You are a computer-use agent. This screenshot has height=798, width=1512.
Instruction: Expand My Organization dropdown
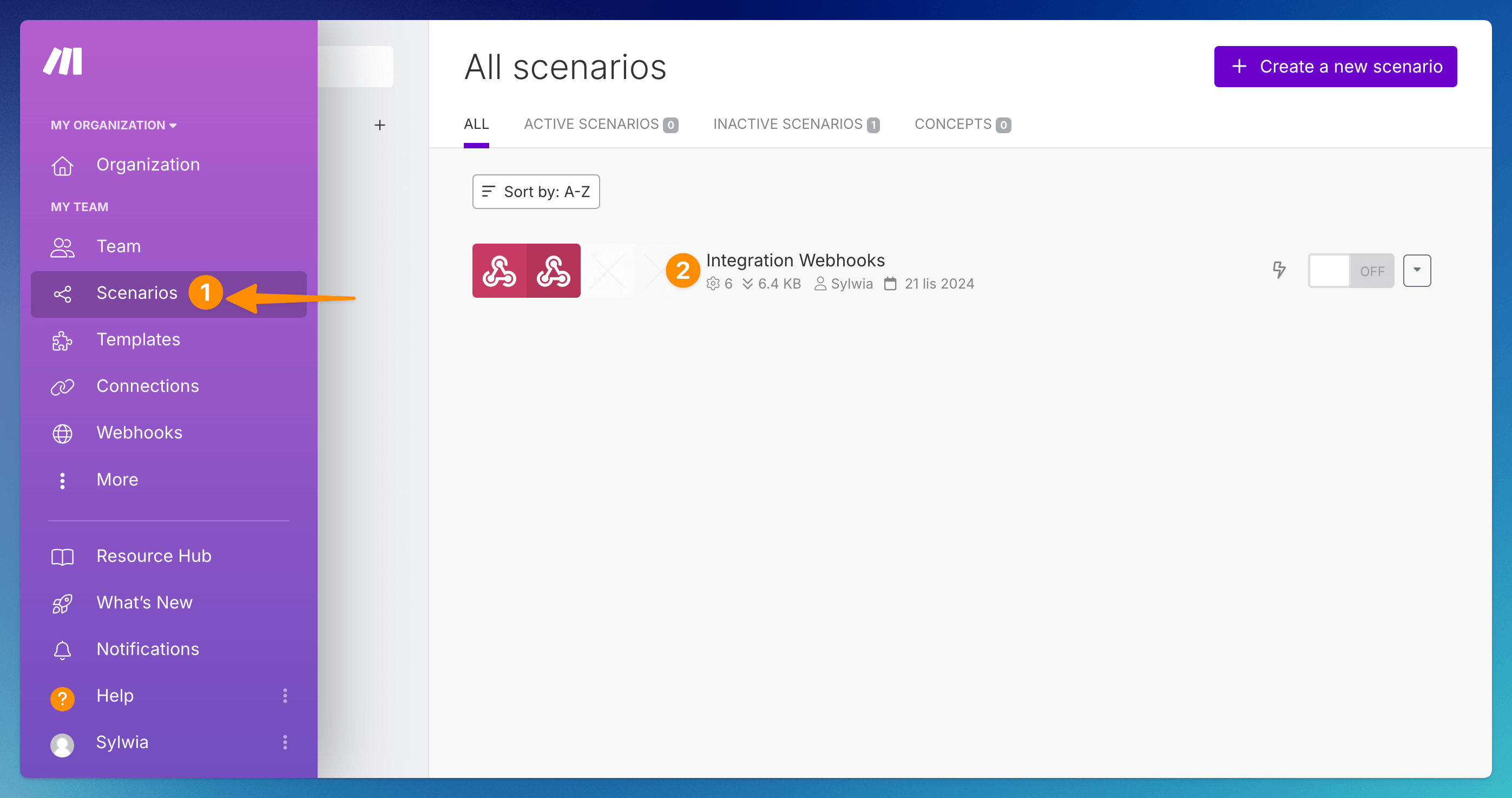(114, 125)
